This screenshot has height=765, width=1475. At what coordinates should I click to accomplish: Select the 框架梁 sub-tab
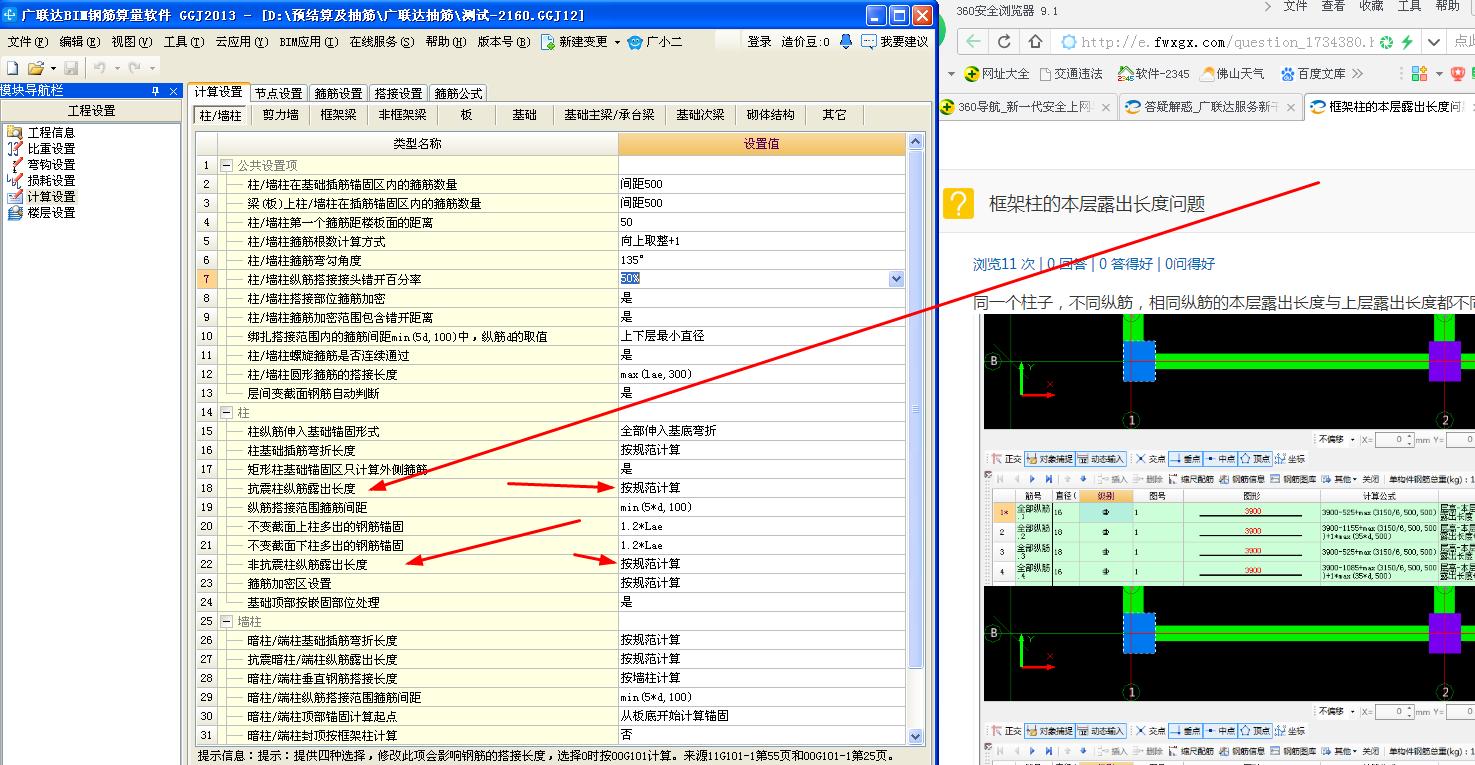click(338, 115)
